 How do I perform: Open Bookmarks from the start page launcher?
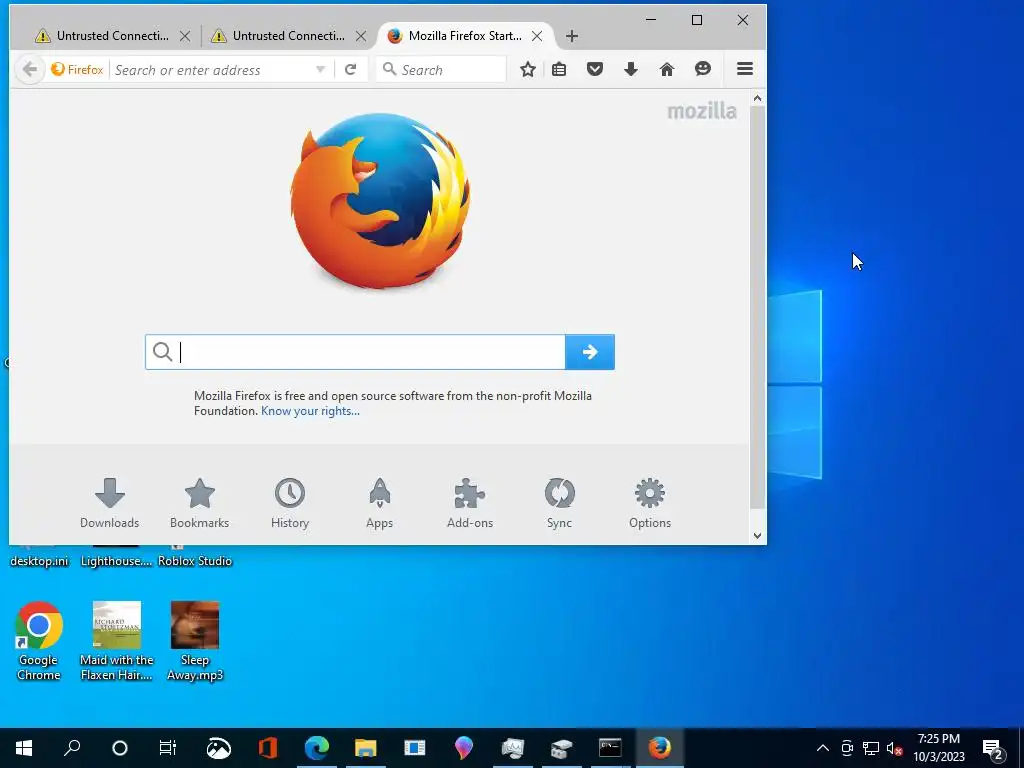coord(200,503)
